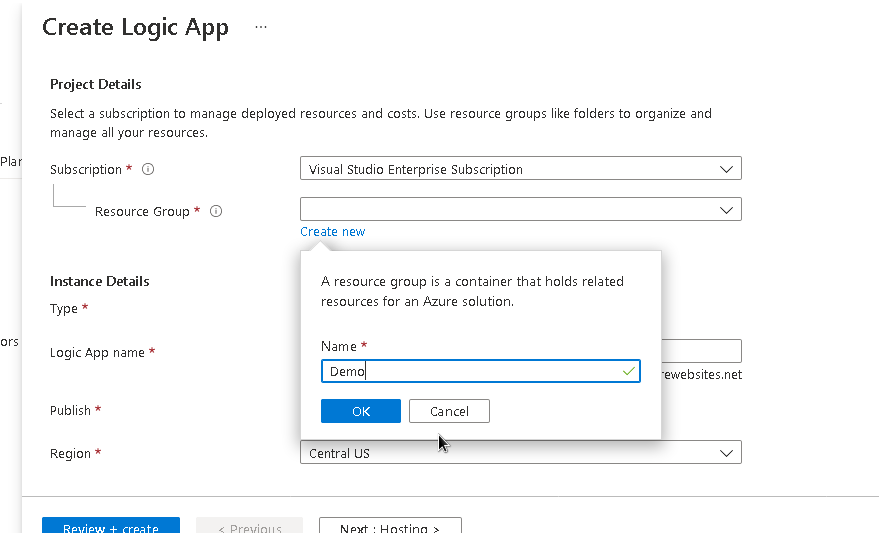The height and width of the screenshot is (533, 879).
Task: Click the Review + create button
Action: [x=111, y=526]
